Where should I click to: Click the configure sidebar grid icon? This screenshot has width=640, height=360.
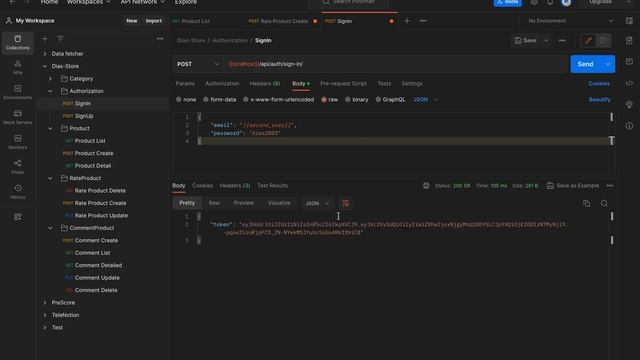(18, 217)
